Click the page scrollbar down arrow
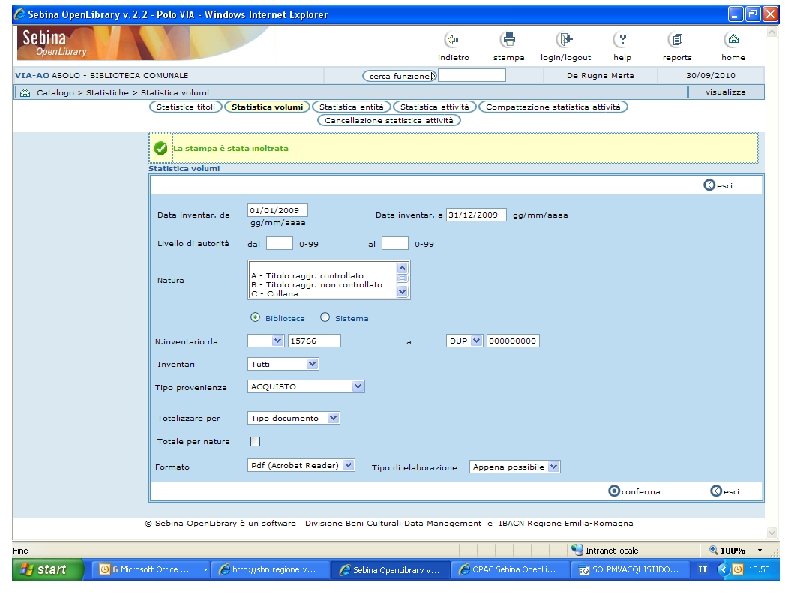This screenshot has height=595, width=794. [x=772, y=532]
